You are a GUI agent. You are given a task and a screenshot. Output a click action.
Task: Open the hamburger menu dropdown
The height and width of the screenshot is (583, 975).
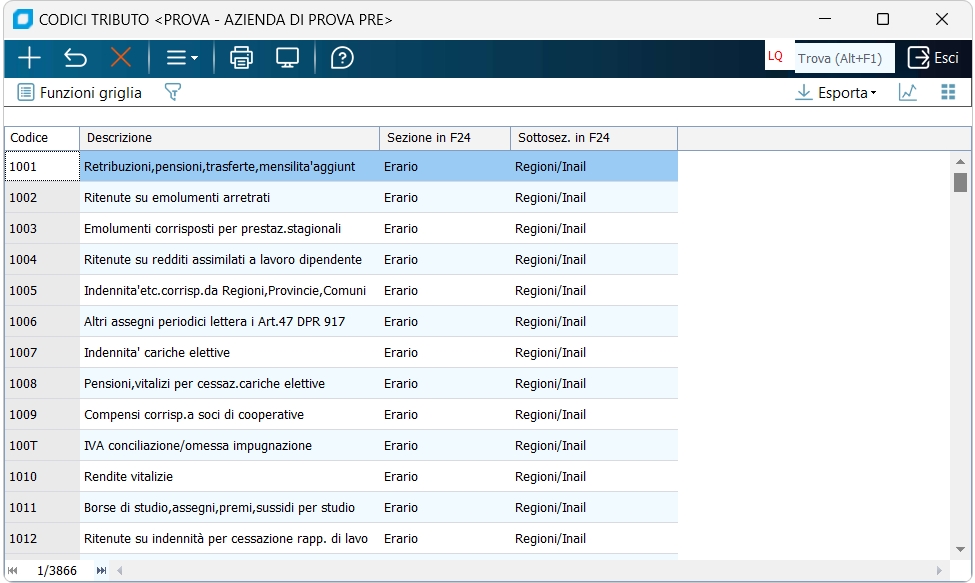pos(181,58)
